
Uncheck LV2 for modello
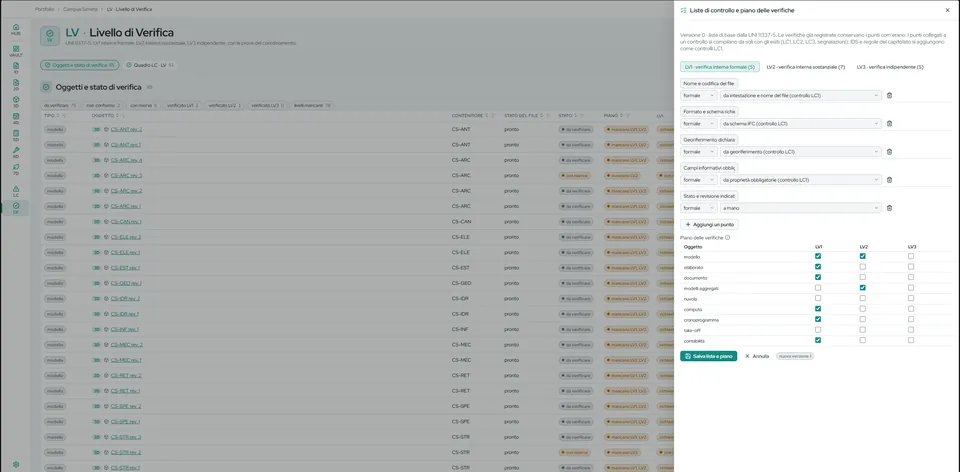point(863,257)
